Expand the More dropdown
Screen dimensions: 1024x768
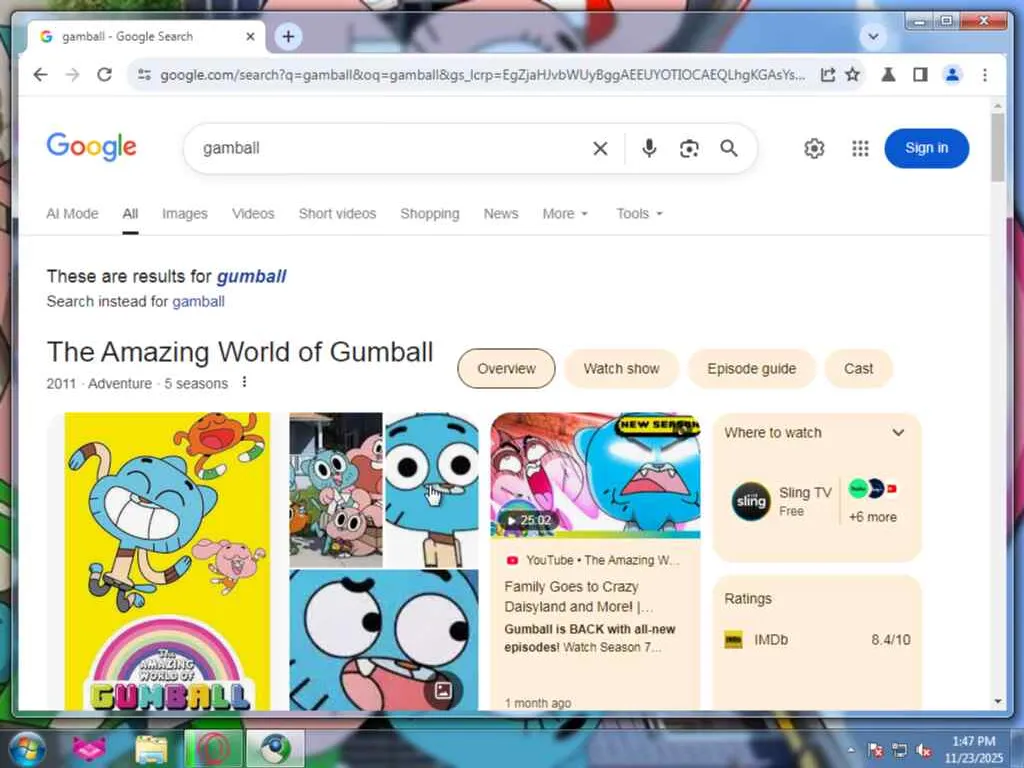[x=565, y=214]
